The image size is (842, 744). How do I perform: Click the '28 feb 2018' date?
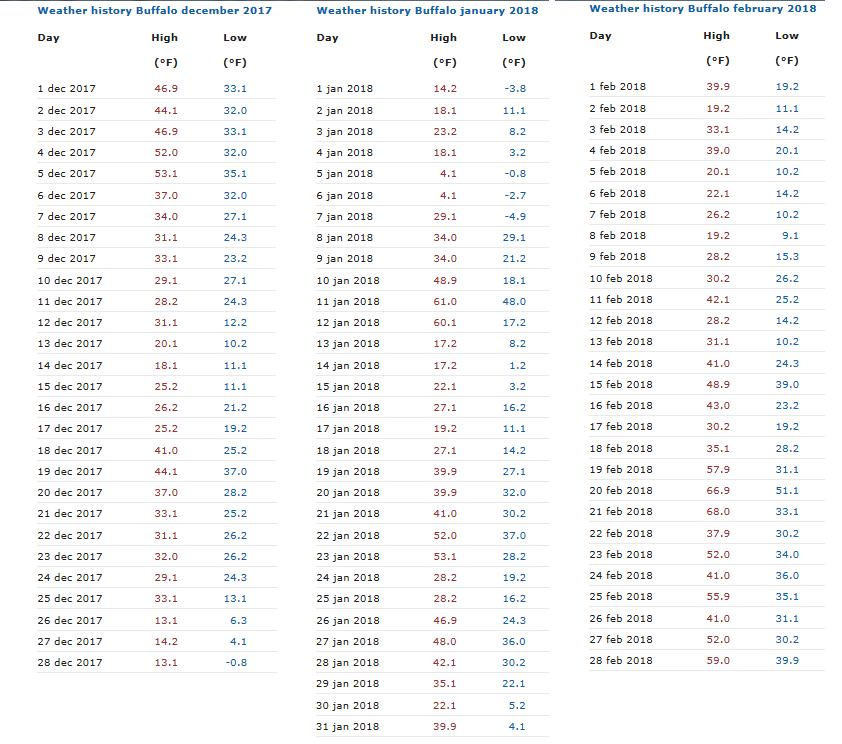[x=621, y=661]
